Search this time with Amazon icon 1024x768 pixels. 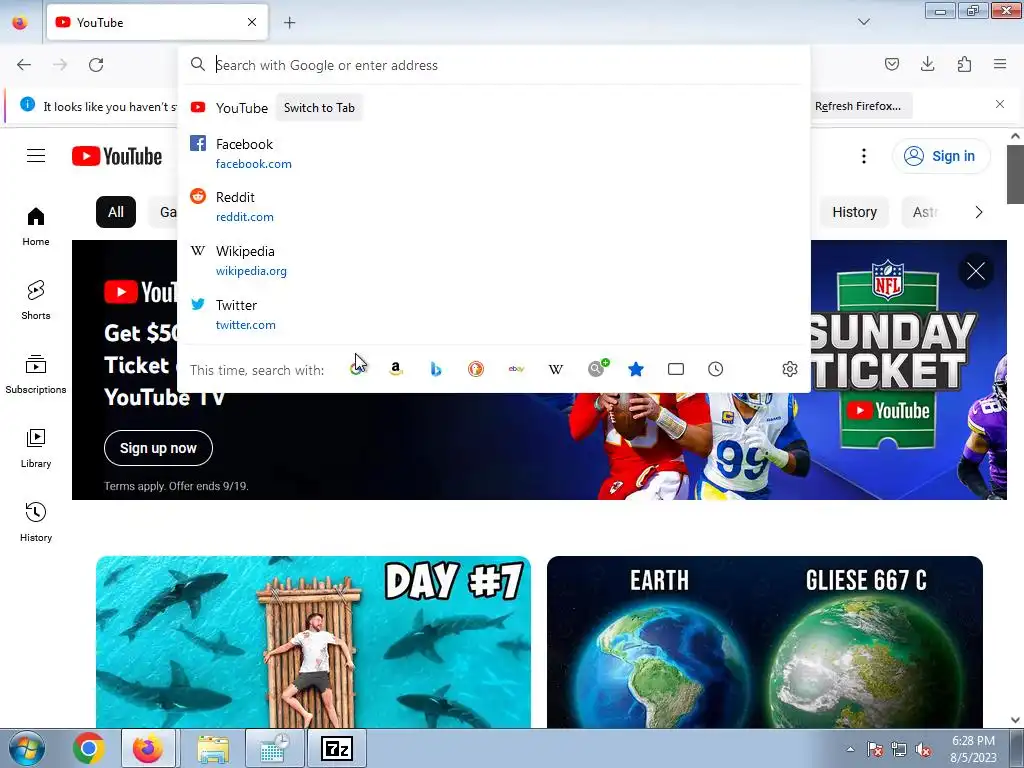[x=396, y=370]
